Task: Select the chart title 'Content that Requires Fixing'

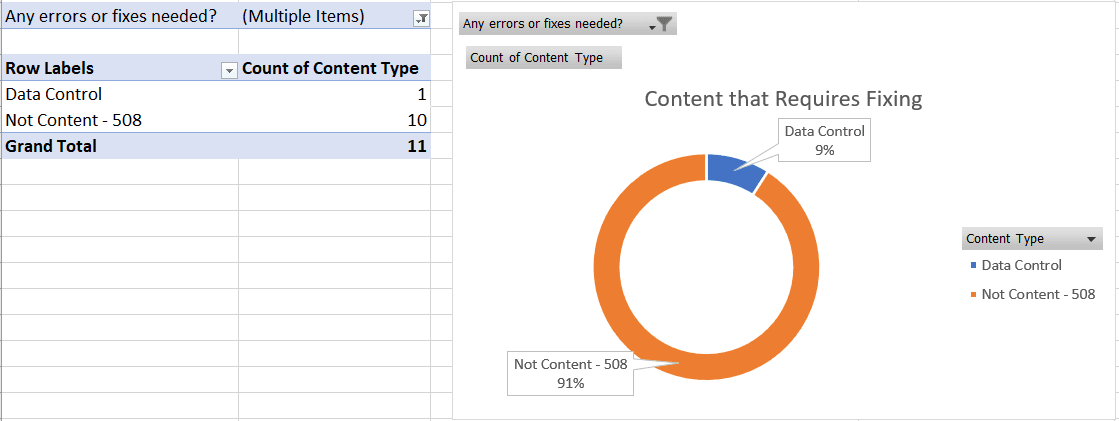Action: pos(783,99)
